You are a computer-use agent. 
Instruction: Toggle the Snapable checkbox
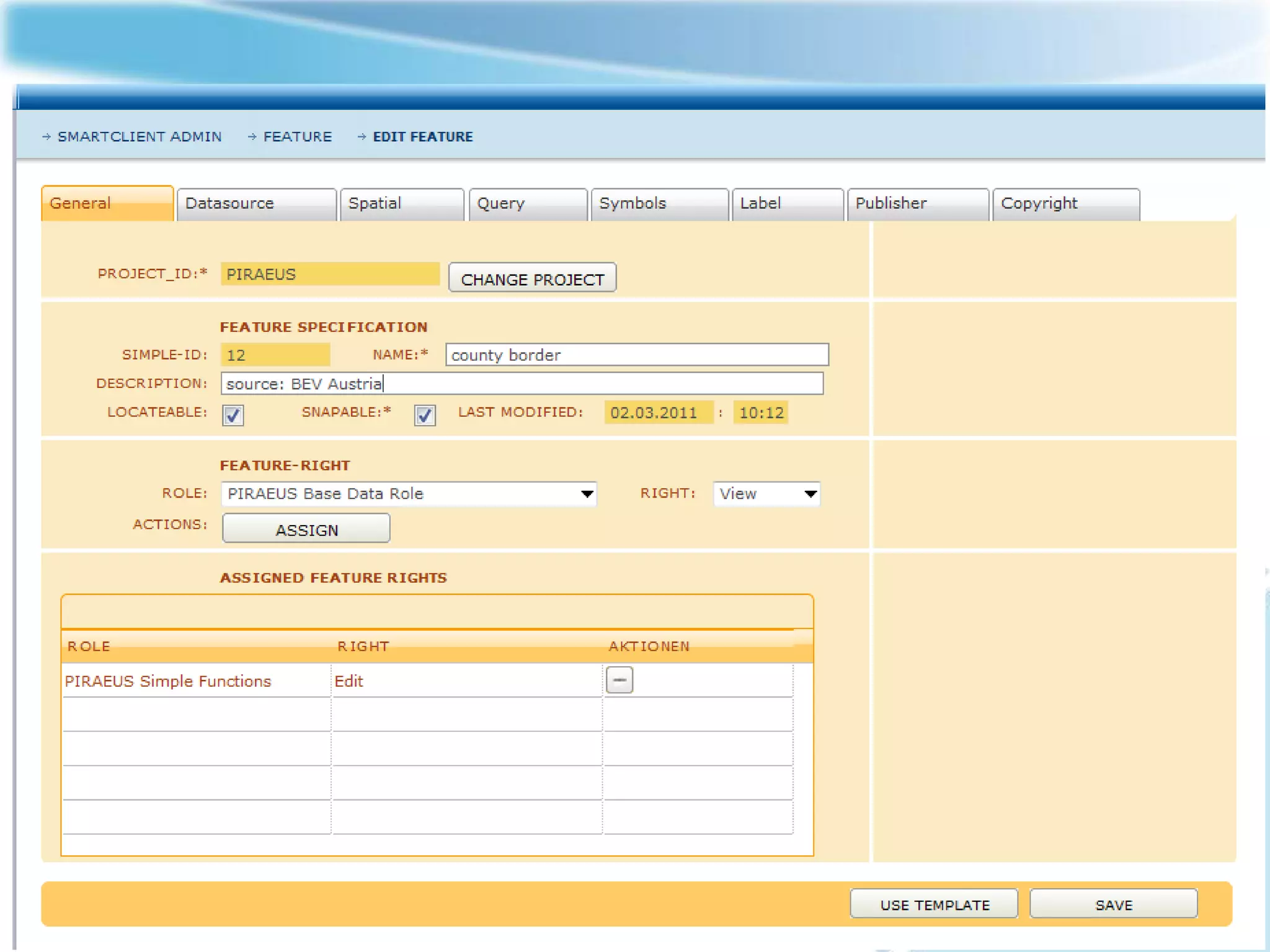[425, 415]
